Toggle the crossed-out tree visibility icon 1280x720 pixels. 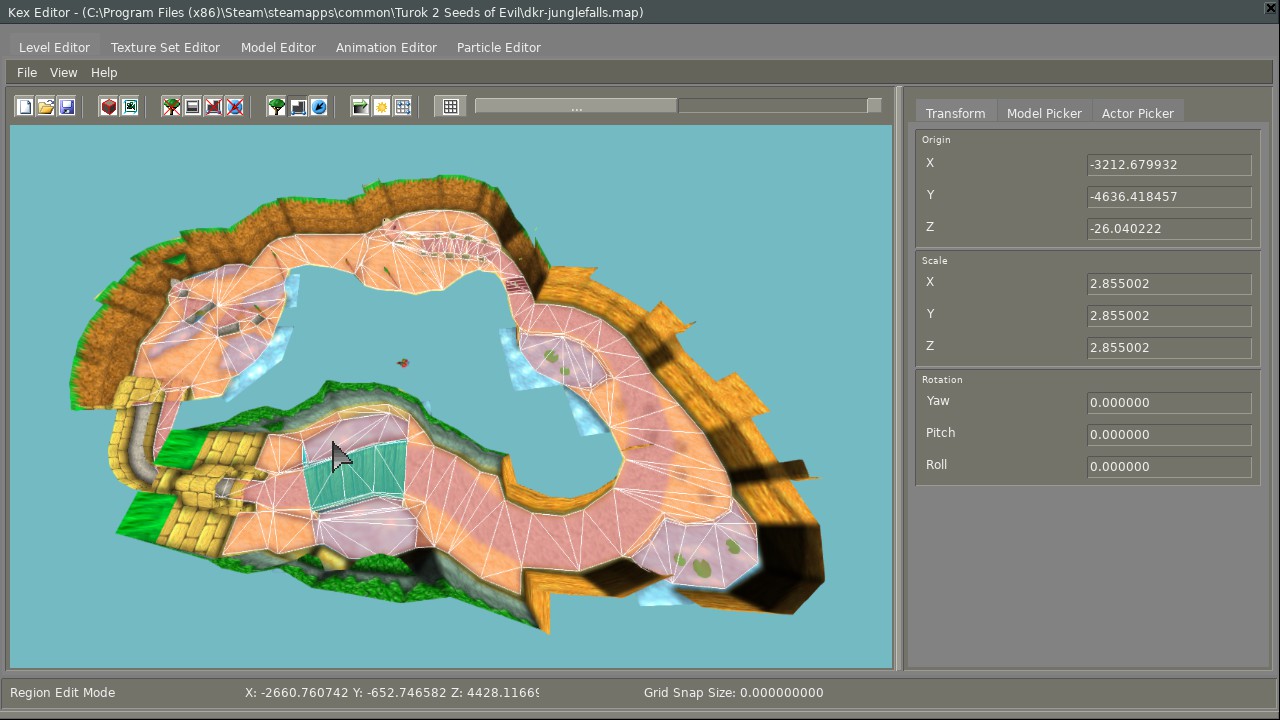(x=172, y=107)
